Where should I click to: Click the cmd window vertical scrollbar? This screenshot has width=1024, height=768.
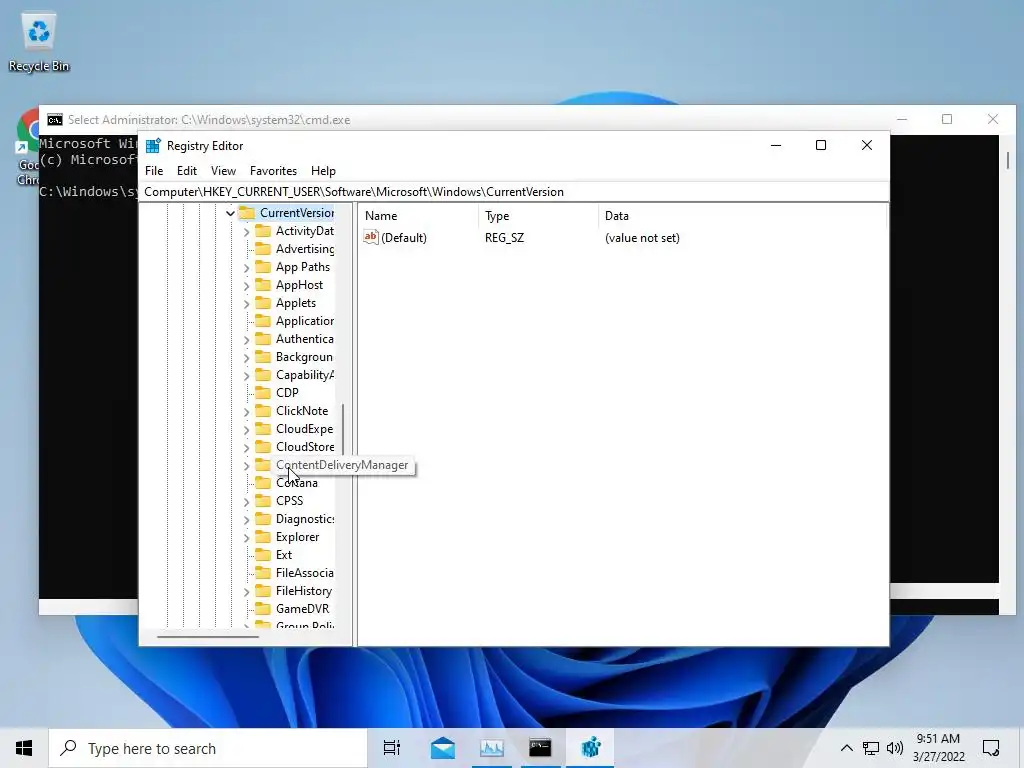pyautogui.click(x=1008, y=161)
